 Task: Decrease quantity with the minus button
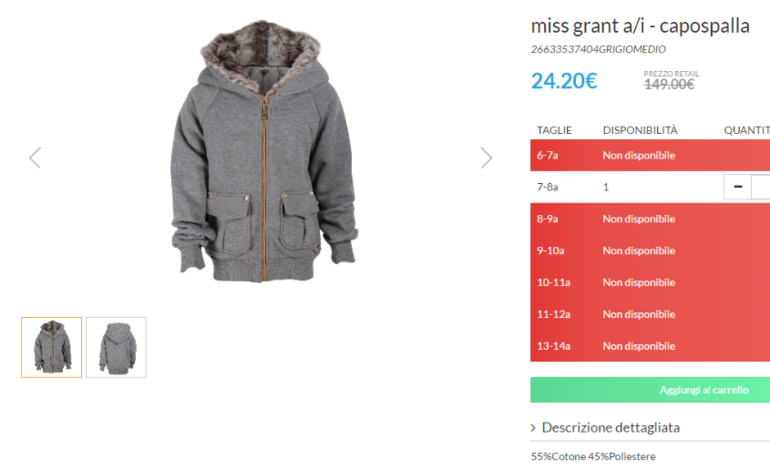point(738,187)
